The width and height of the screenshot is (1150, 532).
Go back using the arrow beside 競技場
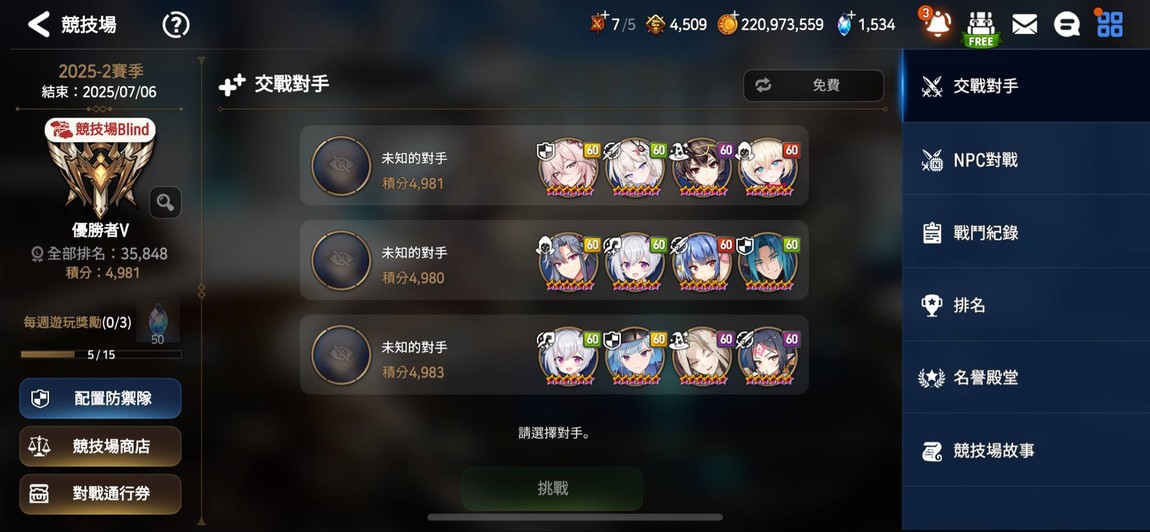[x=38, y=24]
